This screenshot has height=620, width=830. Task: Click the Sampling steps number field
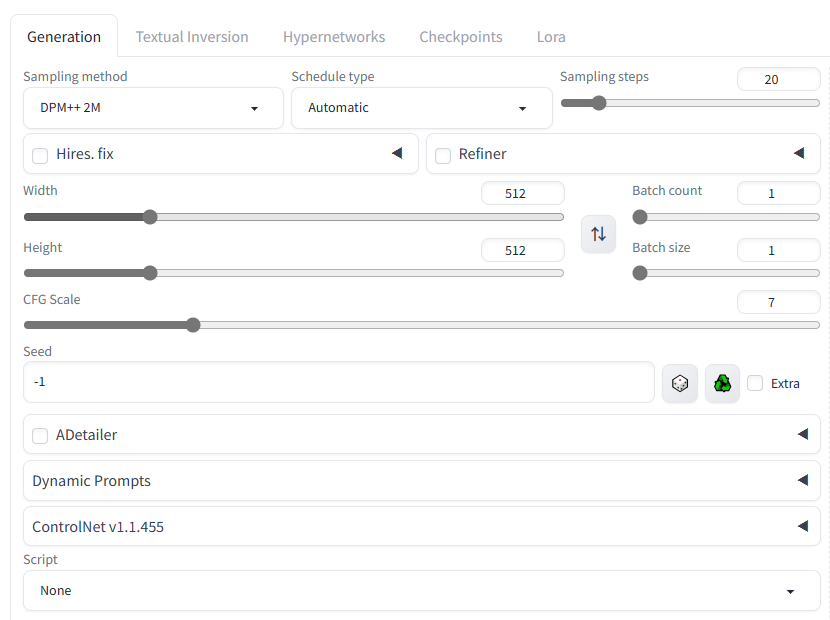coord(779,79)
